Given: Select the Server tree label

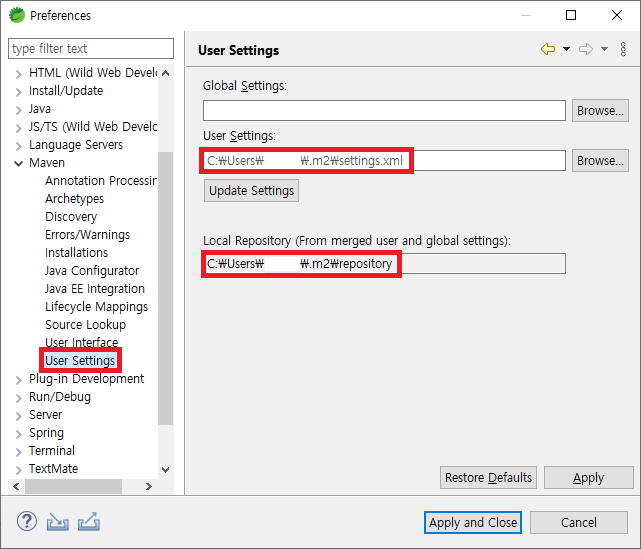Looking at the screenshot, I should pyautogui.click(x=45, y=415).
